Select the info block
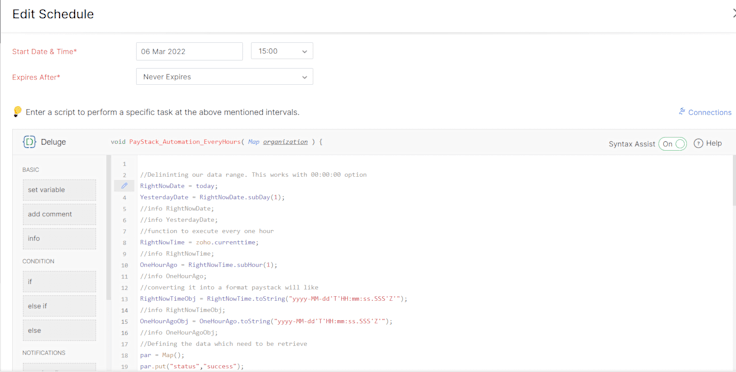The width and height of the screenshot is (736, 372). click(59, 239)
